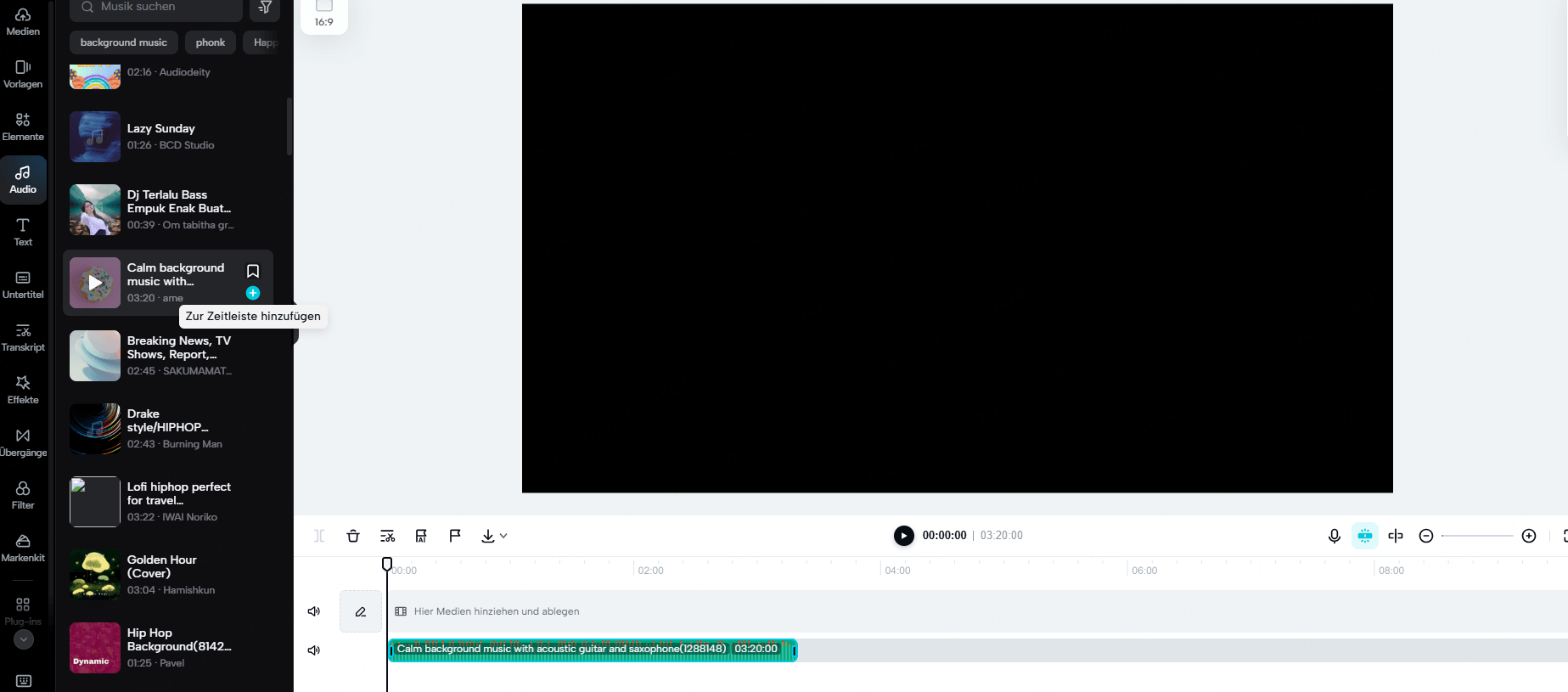Delete selected clip with trash icon
This screenshot has width=1568, height=692.
click(353, 536)
